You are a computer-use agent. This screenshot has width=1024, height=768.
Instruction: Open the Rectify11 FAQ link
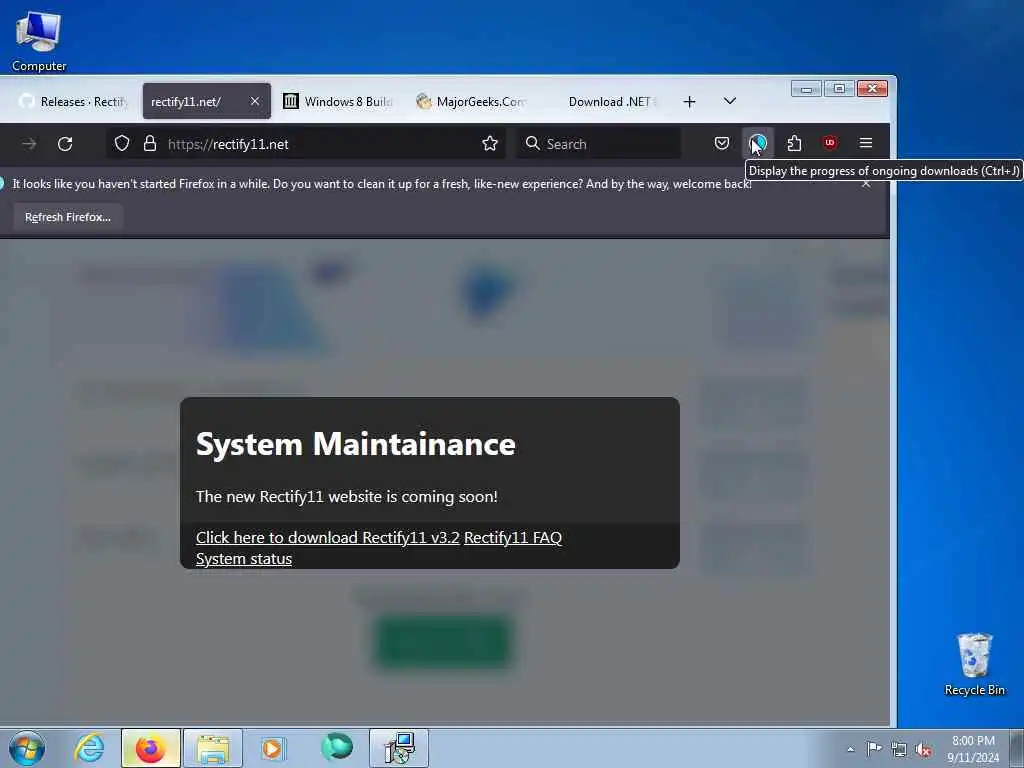(x=513, y=537)
